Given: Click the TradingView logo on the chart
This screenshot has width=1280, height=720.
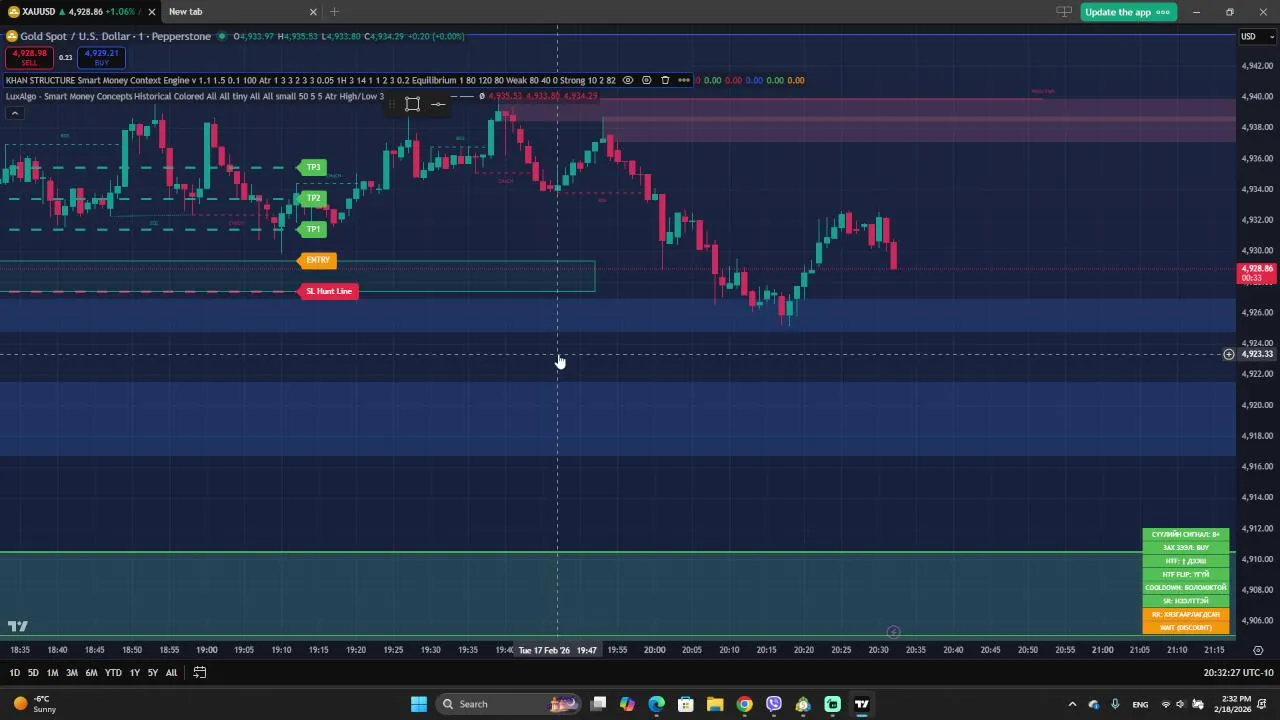Looking at the screenshot, I should (x=17, y=627).
